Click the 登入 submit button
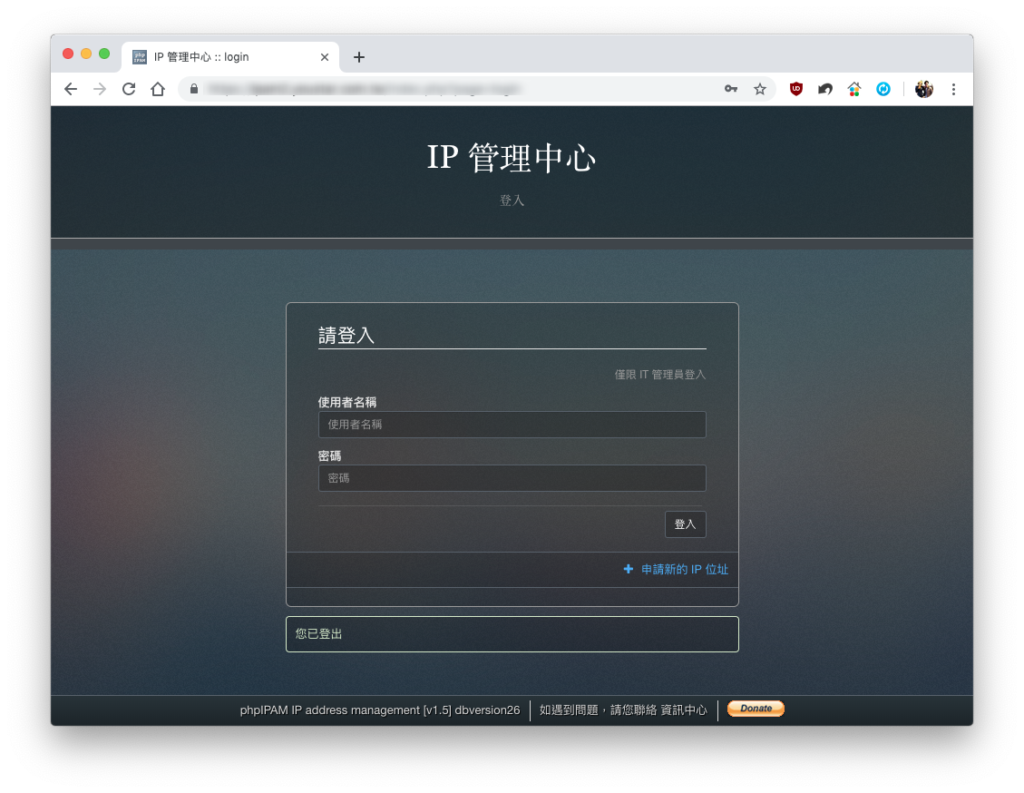Screen dimensions: 1024x793 click(x=685, y=524)
